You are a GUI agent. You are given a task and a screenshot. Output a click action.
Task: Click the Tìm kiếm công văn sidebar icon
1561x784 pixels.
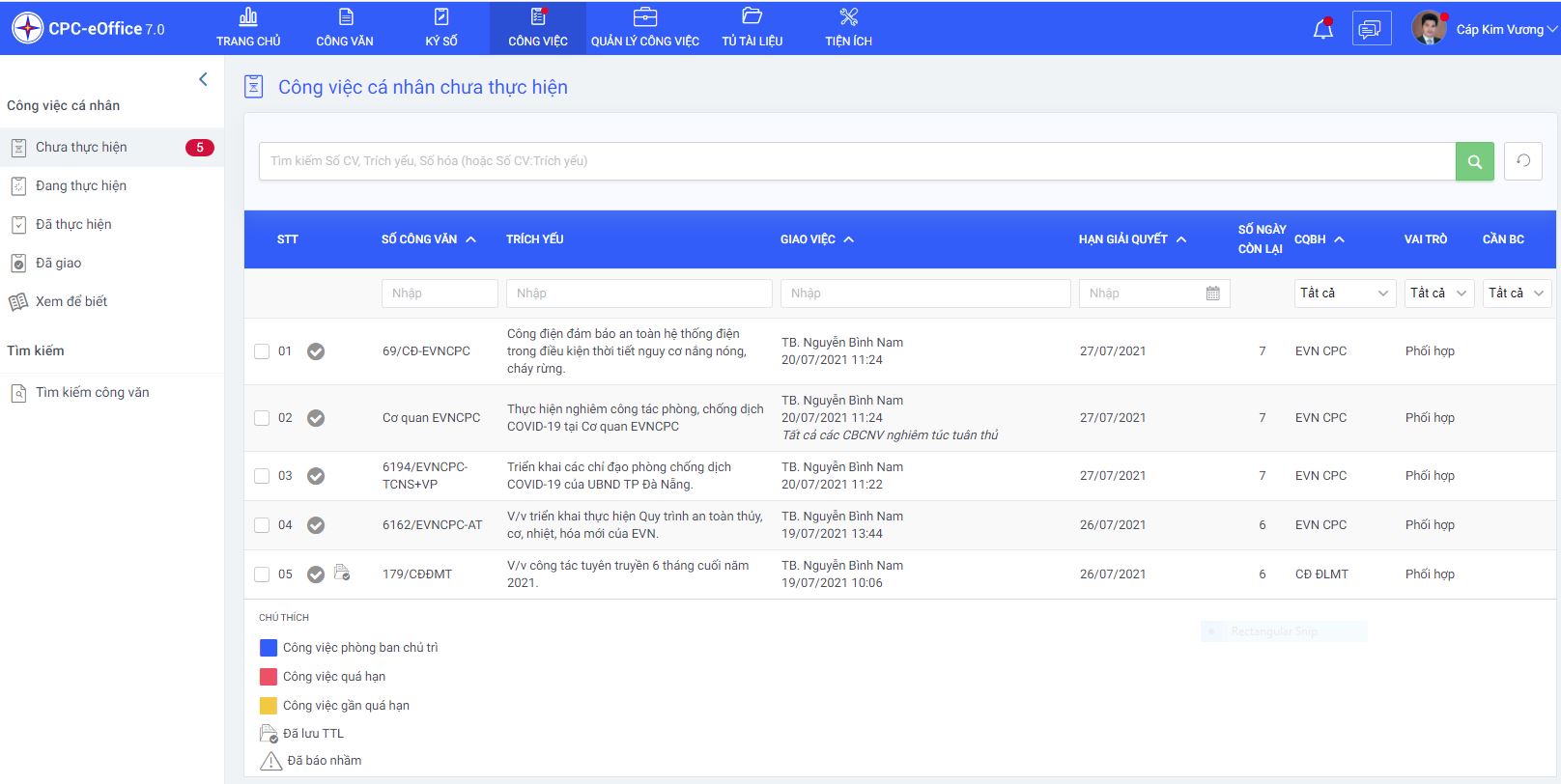coord(18,393)
